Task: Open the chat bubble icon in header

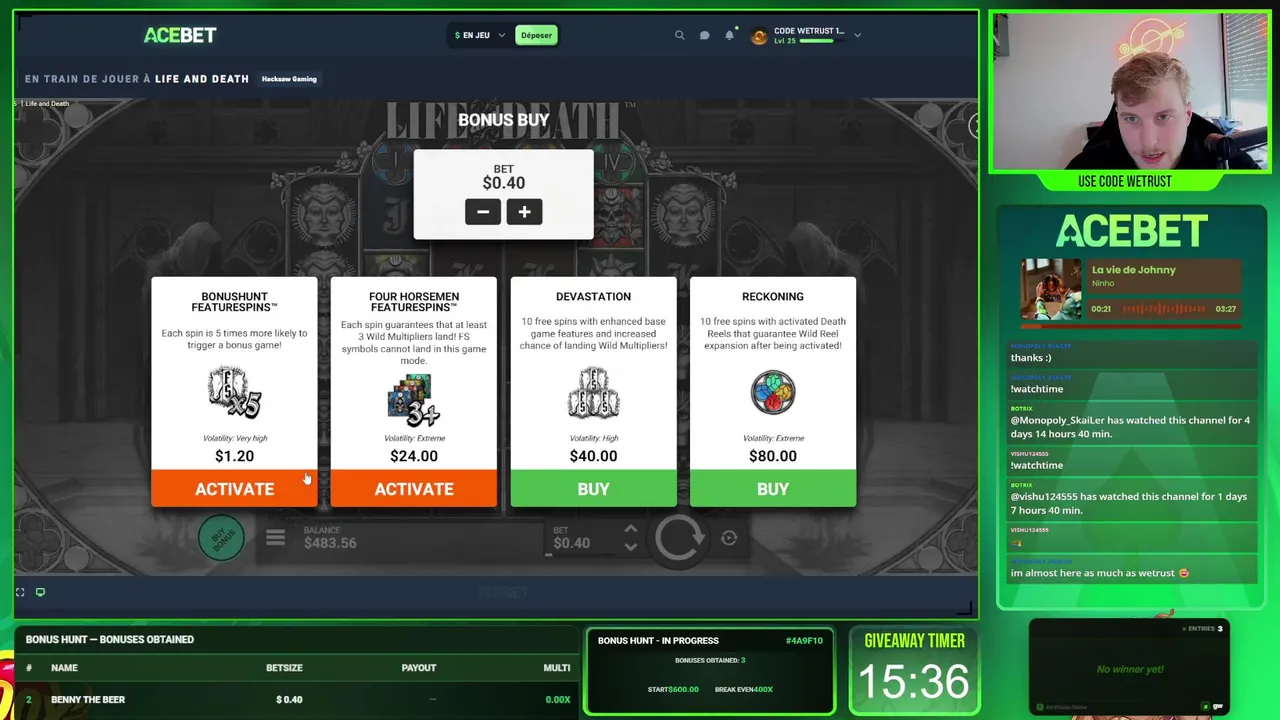Action: click(x=704, y=35)
